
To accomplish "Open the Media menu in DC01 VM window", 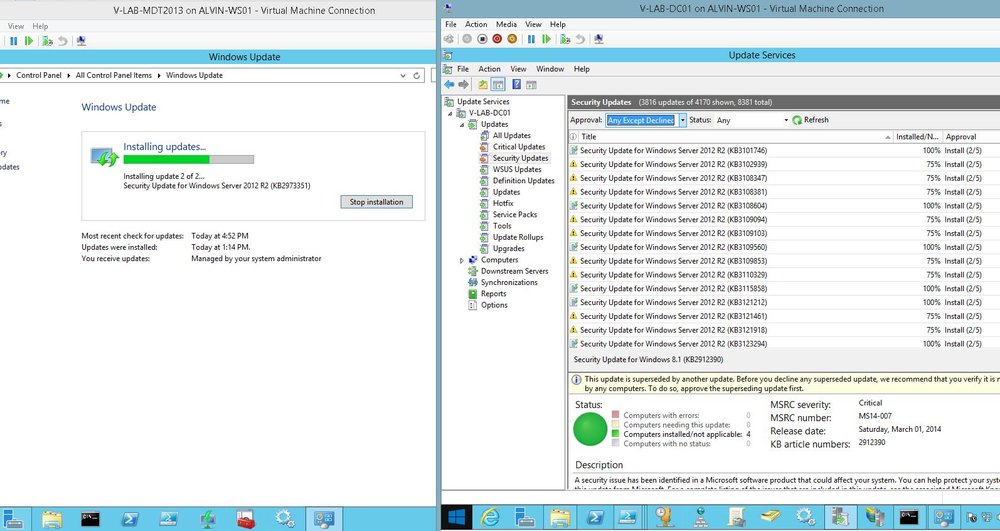I will pos(506,24).
